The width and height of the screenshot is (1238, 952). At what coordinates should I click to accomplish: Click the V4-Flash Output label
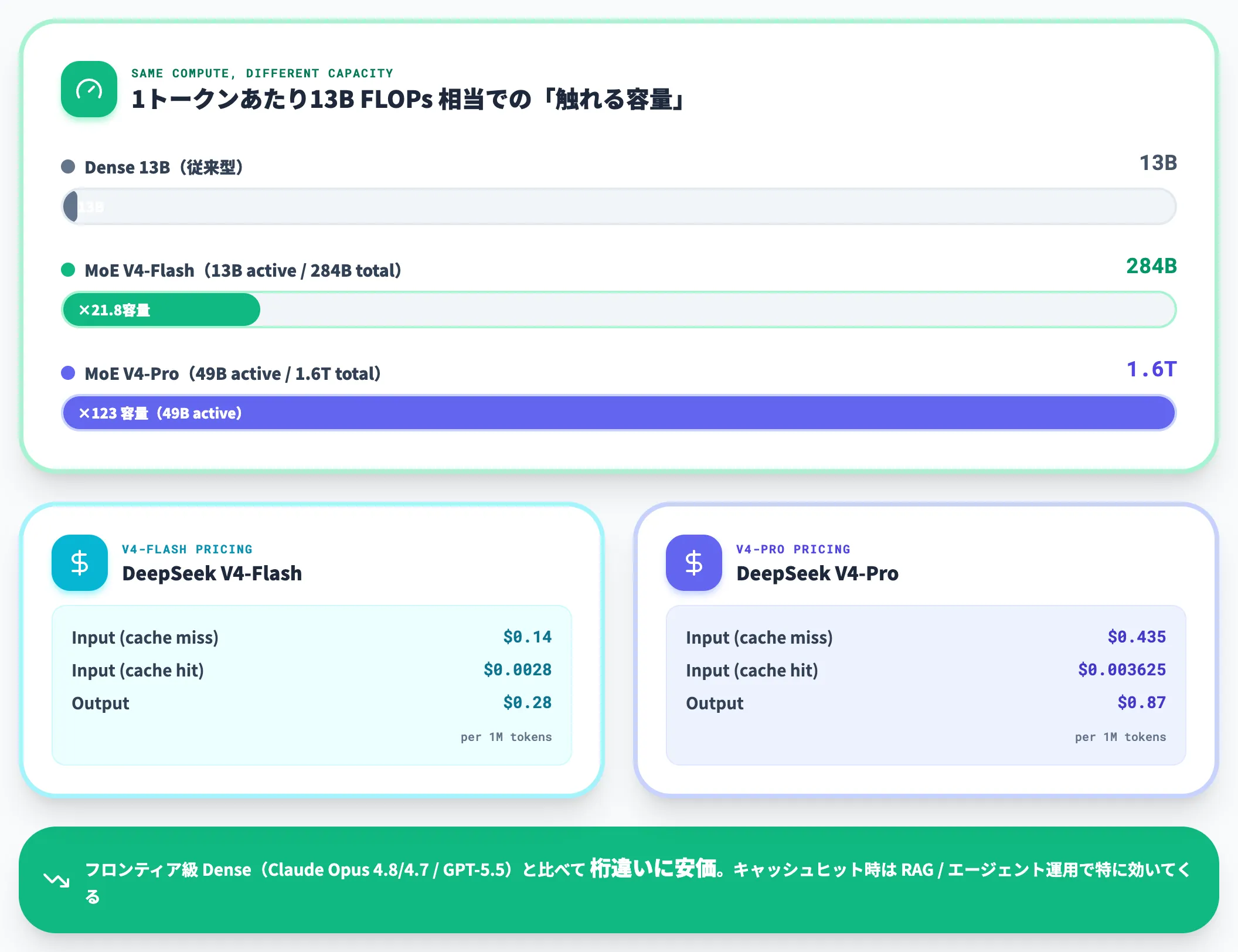(100, 703)
